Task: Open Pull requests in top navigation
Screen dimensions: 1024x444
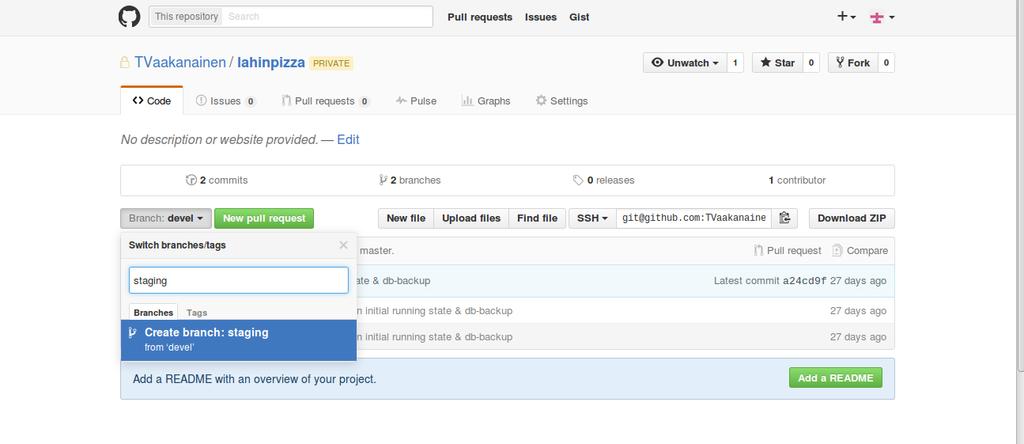Action: coord(480,17)
